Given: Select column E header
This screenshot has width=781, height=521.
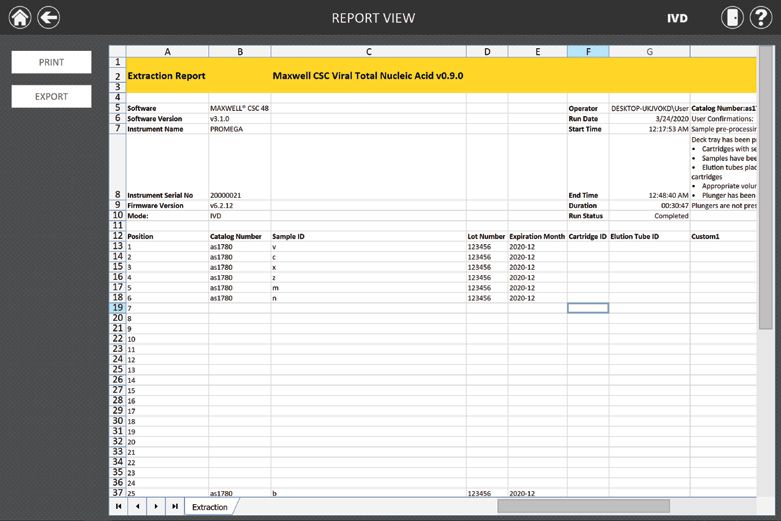Looking at the screenshot, I should click(x=537, y=51).
